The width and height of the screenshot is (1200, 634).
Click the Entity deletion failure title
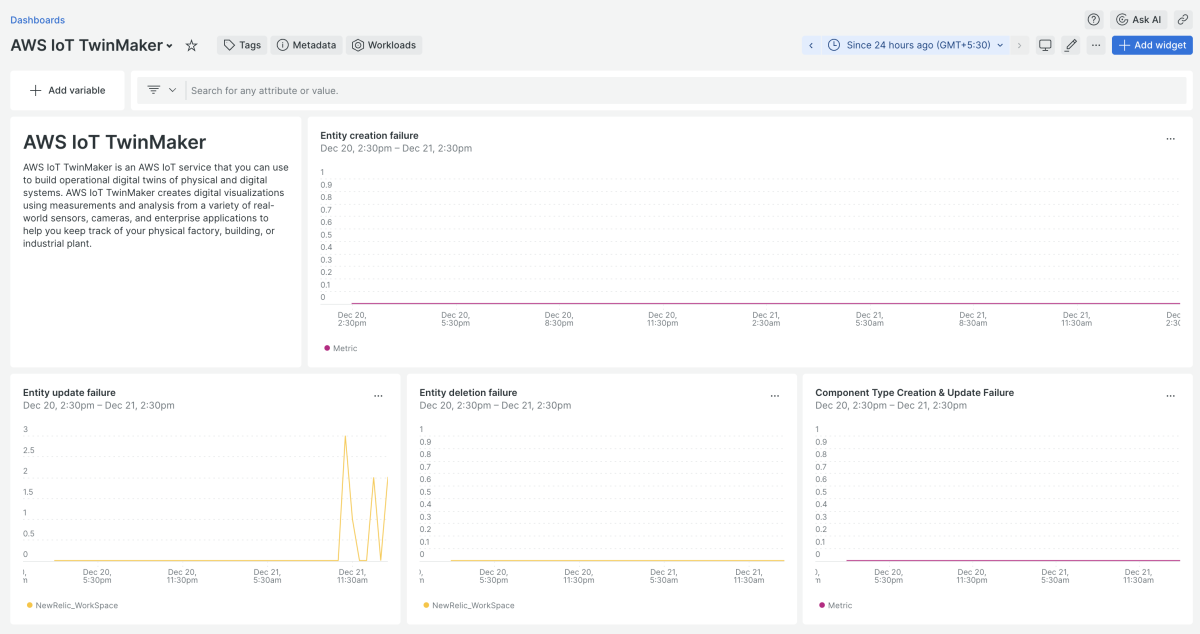468,393
